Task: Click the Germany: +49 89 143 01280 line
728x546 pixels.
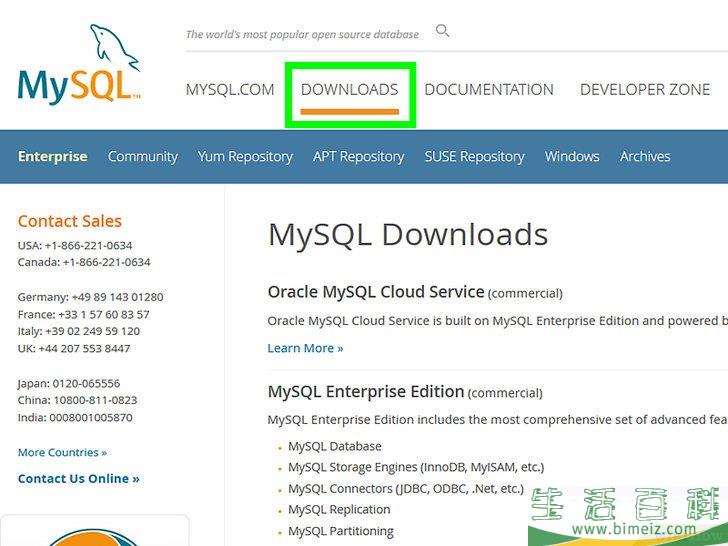Action: point(91,297)
